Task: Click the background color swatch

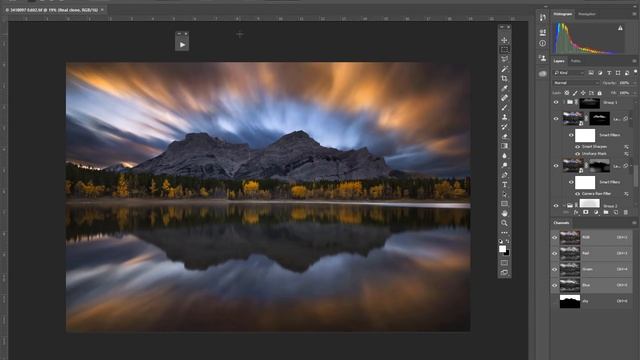Action: click(507, 253)
